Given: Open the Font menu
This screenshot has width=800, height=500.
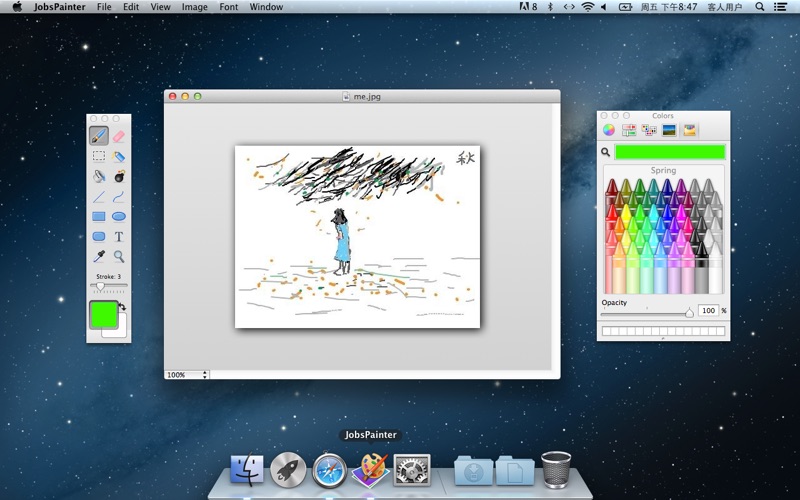Looking at the screenshot, I should click(229, 7).
